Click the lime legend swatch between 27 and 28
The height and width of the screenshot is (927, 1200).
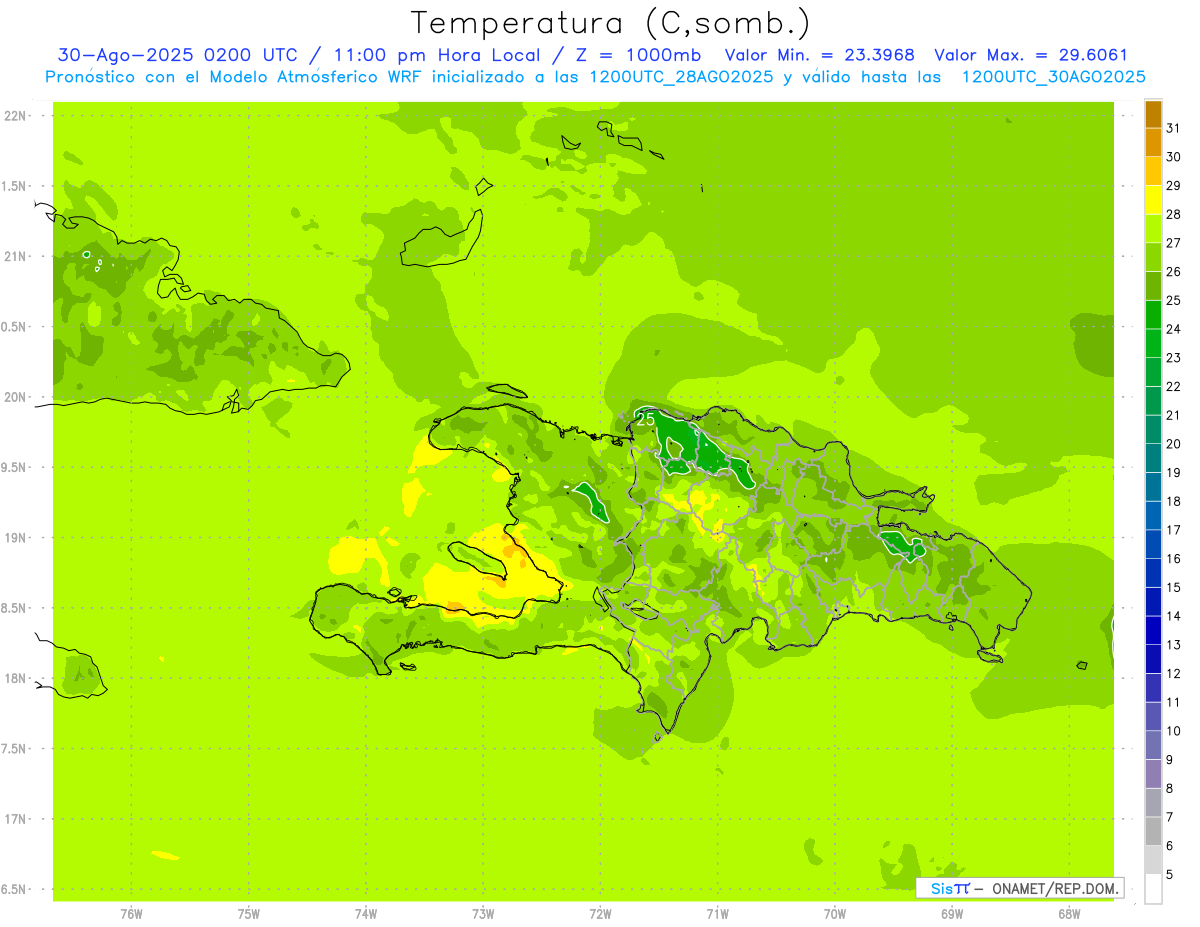pos(1153,229)
